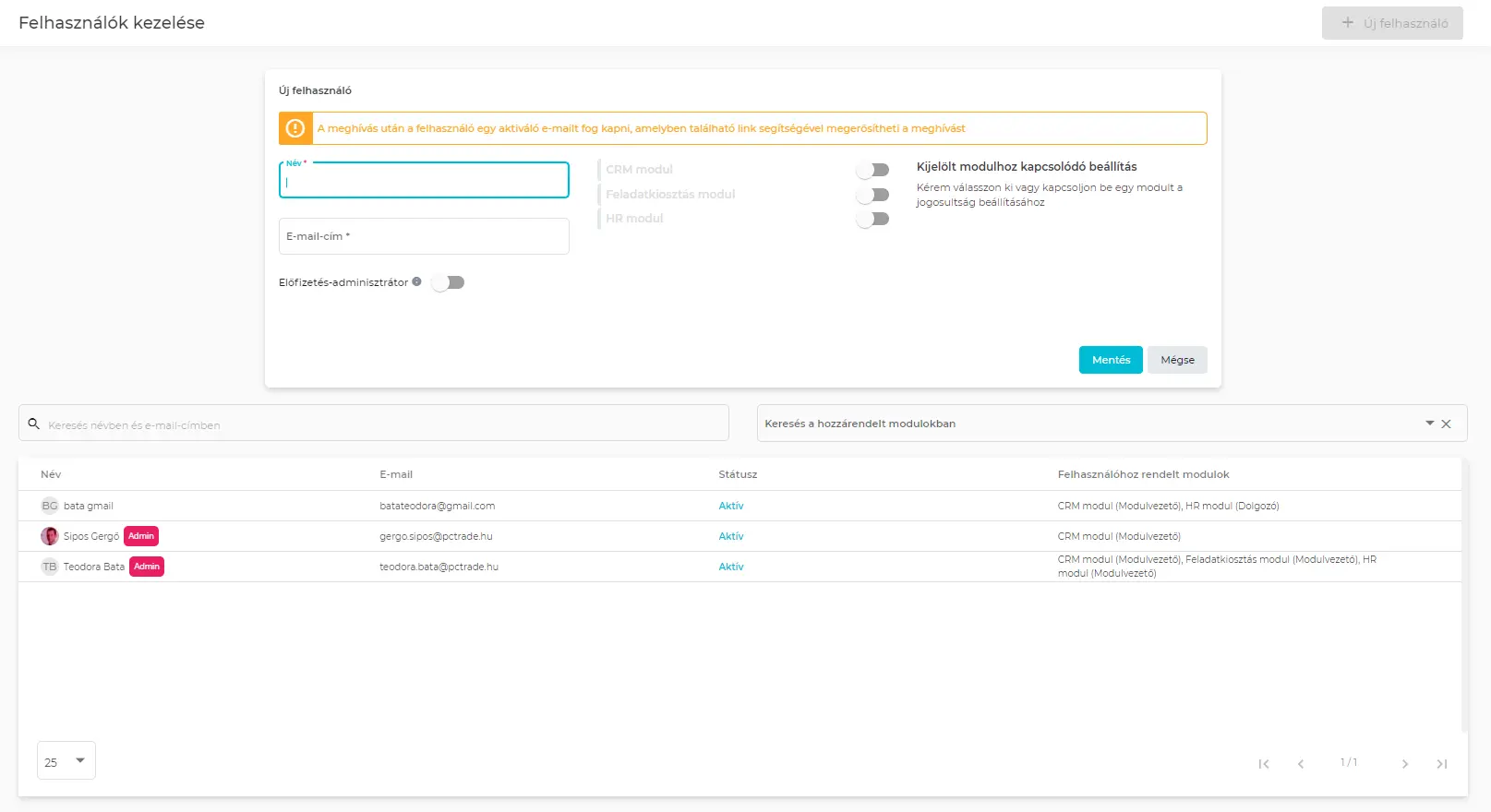This screenshot has height=812, width=1491.
Task: Click Sipos Gergő's profile avatar
Action: point(50,536)
